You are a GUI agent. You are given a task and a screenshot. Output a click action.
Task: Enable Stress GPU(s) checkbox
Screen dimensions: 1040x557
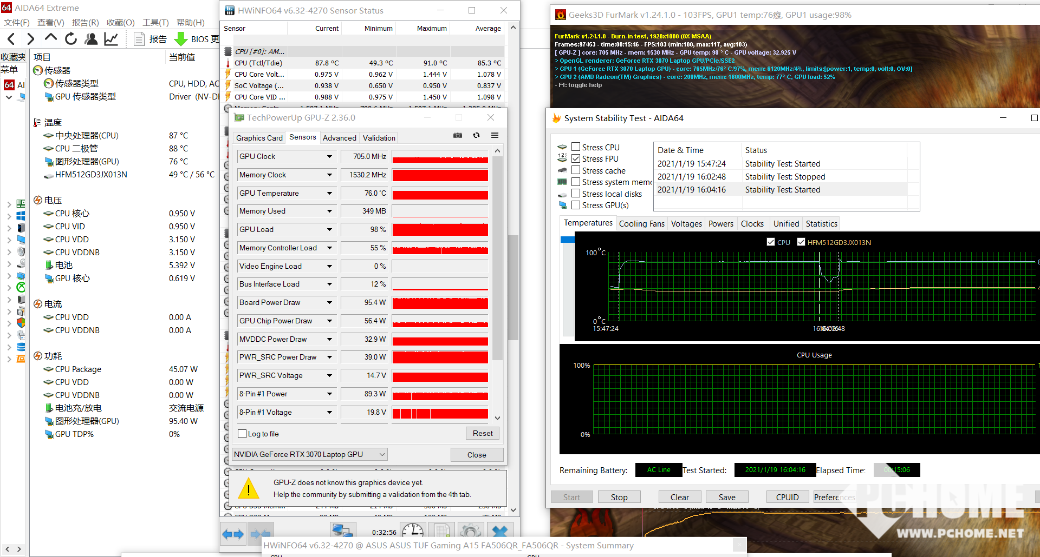tap(576, 205)
